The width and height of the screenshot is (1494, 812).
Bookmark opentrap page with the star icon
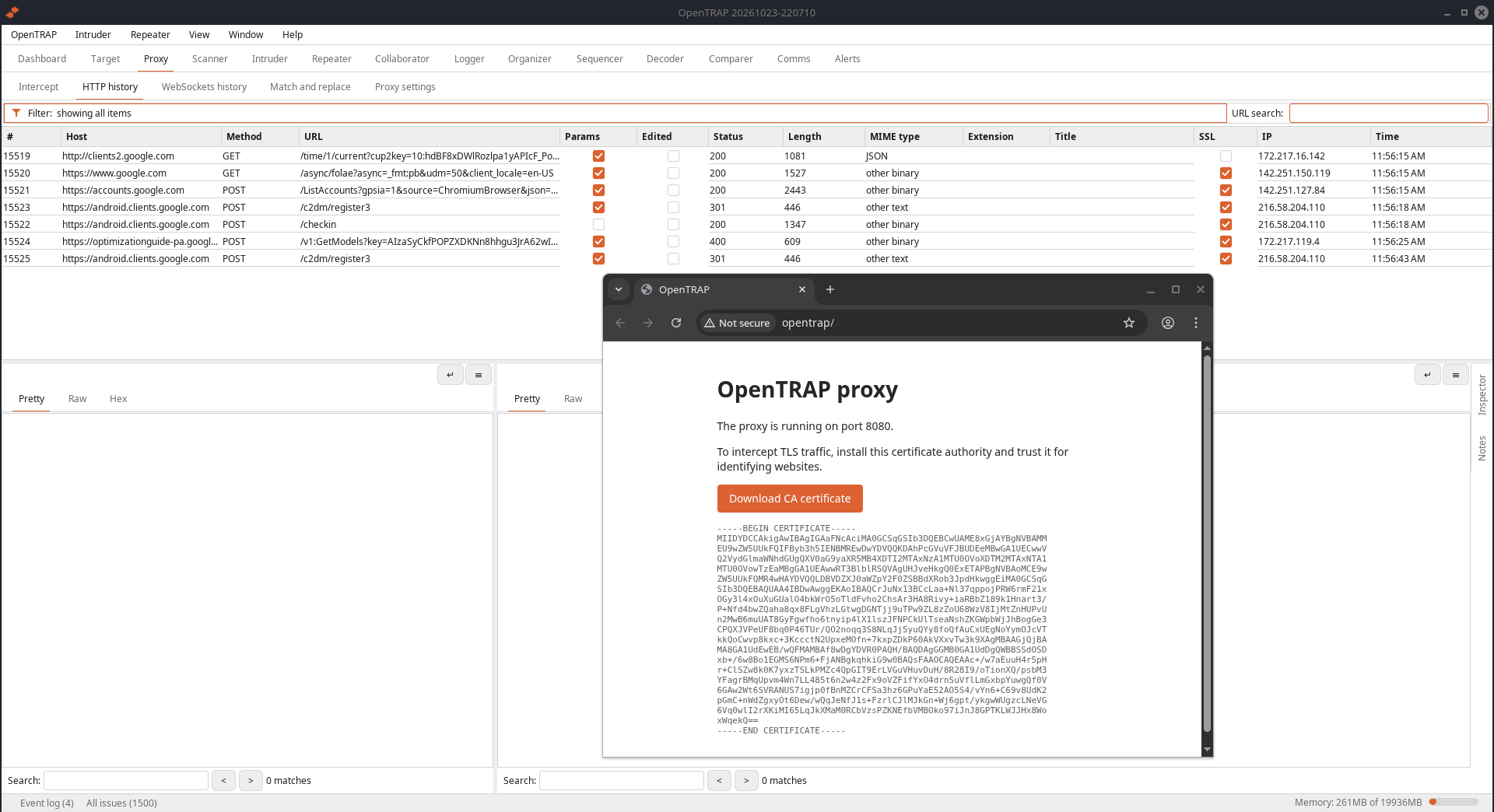(x=1129, y=323)
